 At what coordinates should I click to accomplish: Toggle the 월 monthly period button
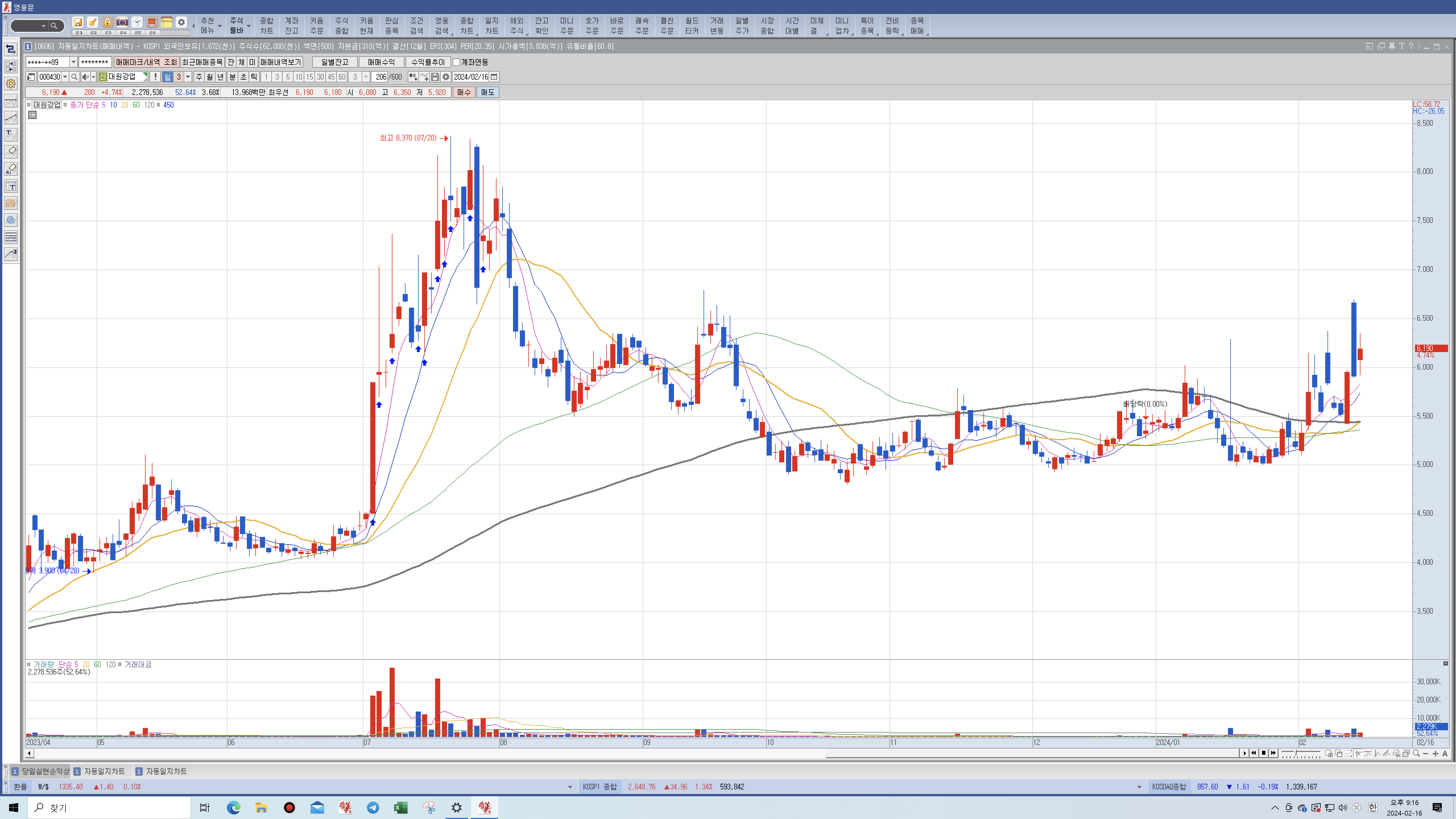click(210, 77)
